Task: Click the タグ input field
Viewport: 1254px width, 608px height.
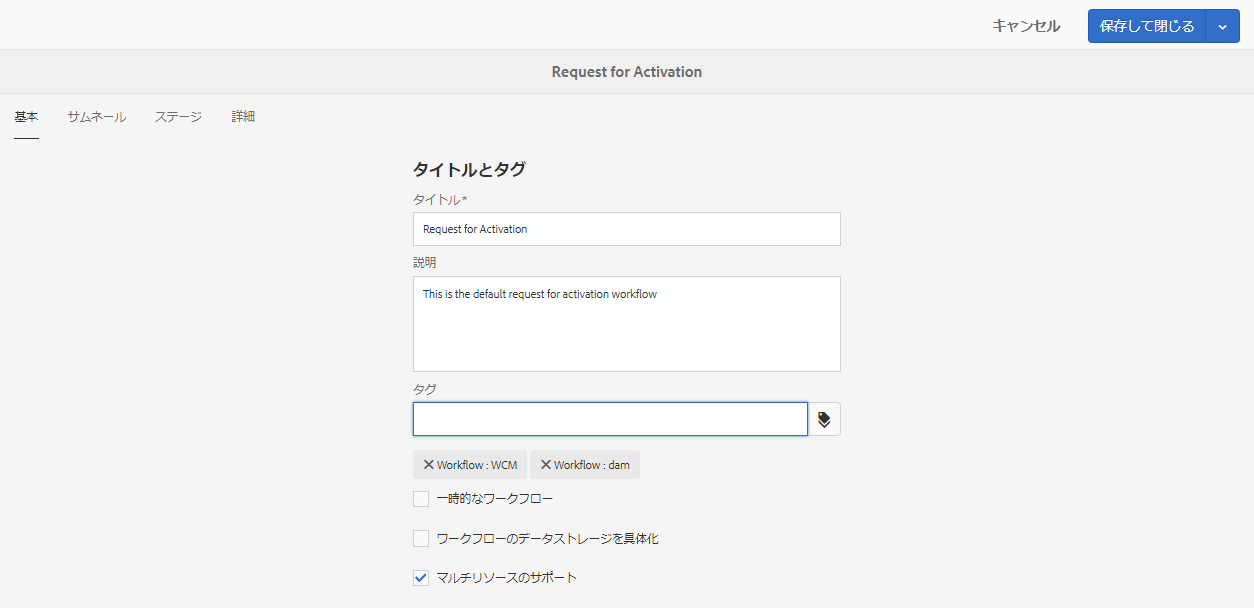Action: tap(610, 420)
